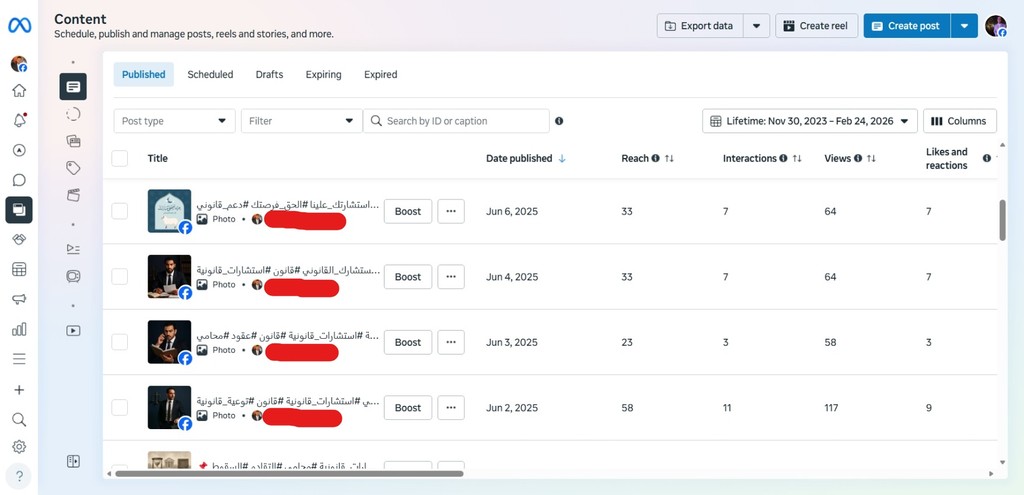The width and height of the screenshot is (1024, 495).
Task: Sort by Interactions column arrows
Action: (x=797, y=158)
